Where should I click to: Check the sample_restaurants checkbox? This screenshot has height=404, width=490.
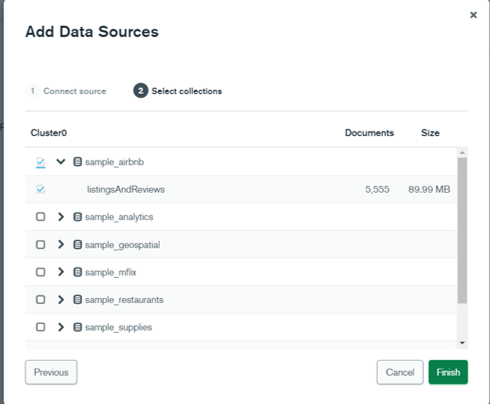tap(41, 300)
